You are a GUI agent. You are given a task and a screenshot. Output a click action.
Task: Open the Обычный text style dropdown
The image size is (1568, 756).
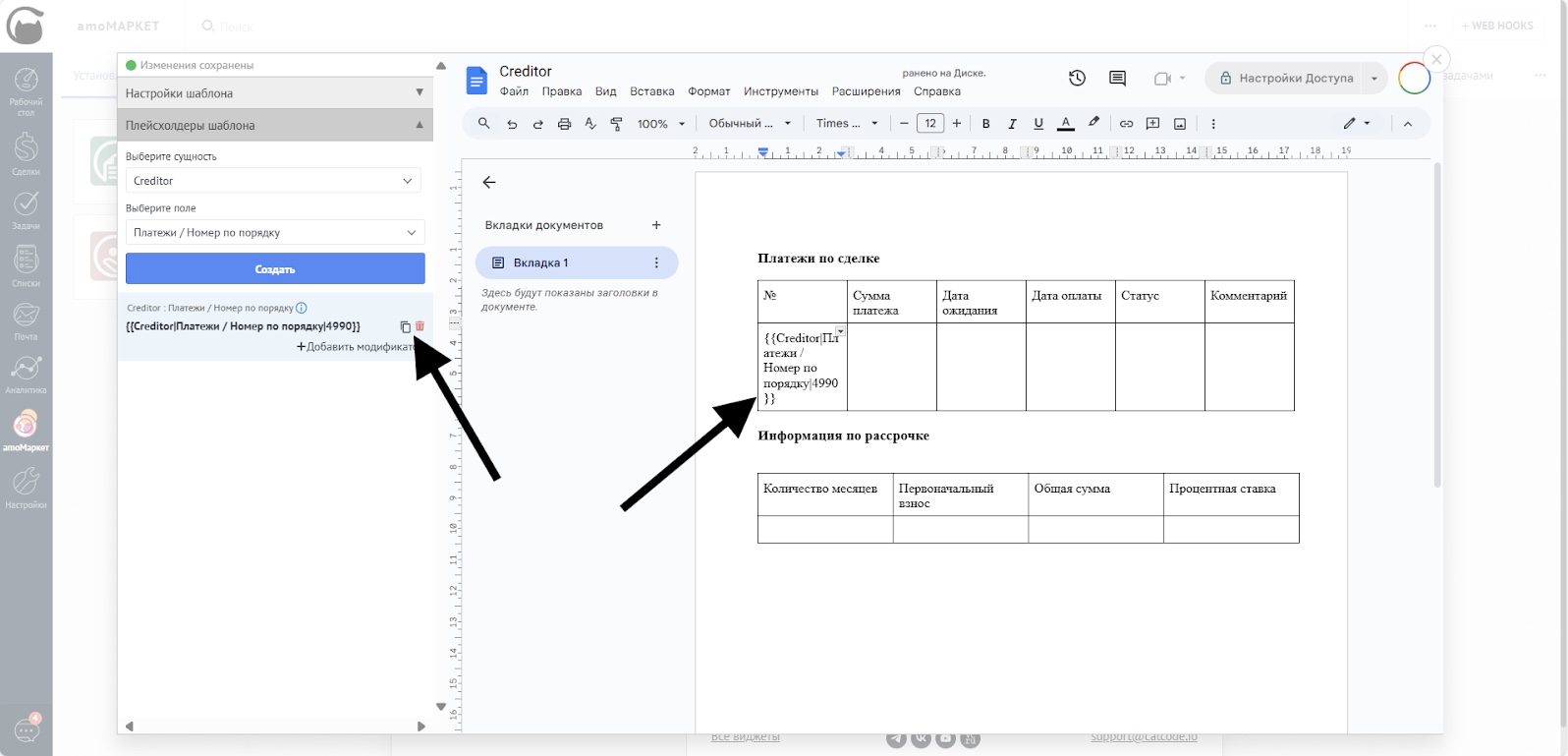tap(750, 124)
